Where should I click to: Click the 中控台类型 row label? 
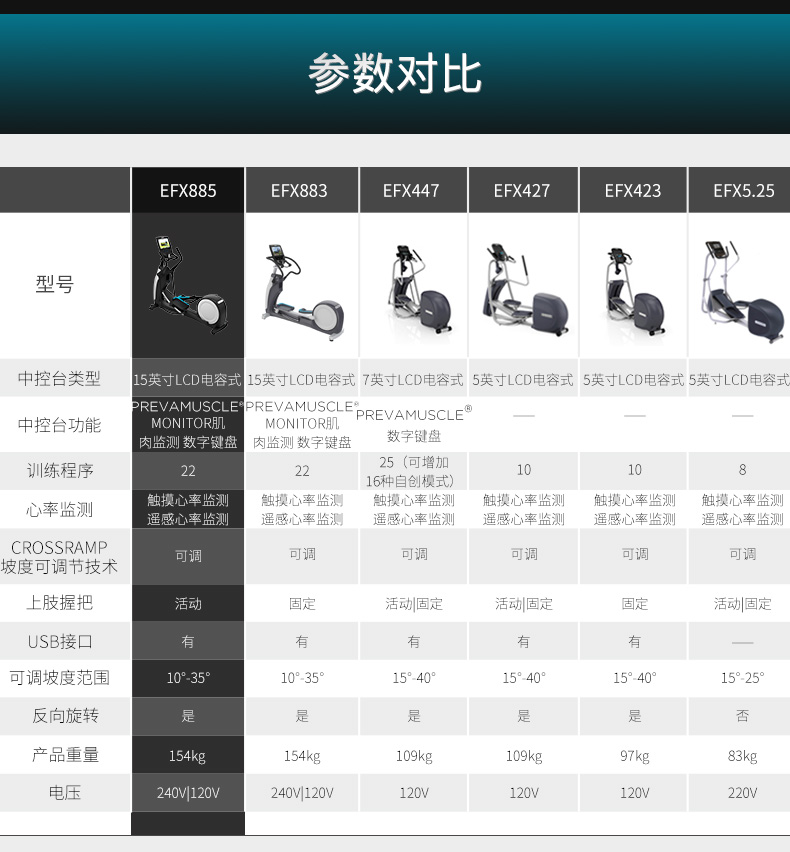point(60,379)
